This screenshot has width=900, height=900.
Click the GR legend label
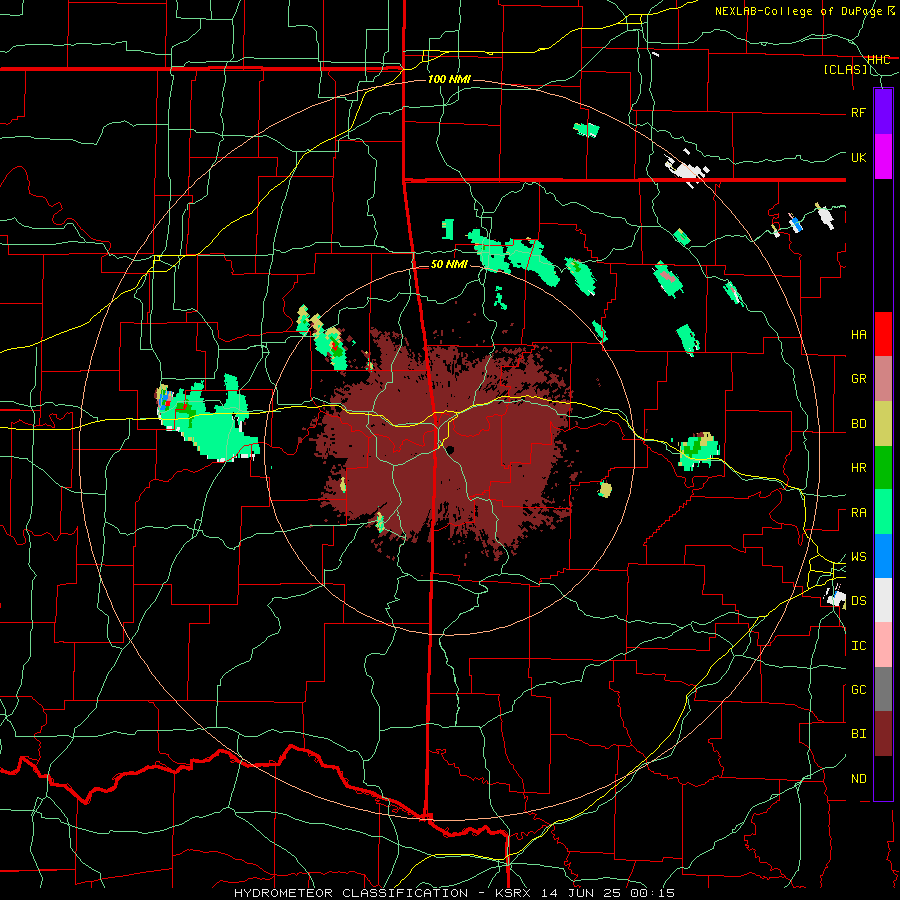[859, 379]
